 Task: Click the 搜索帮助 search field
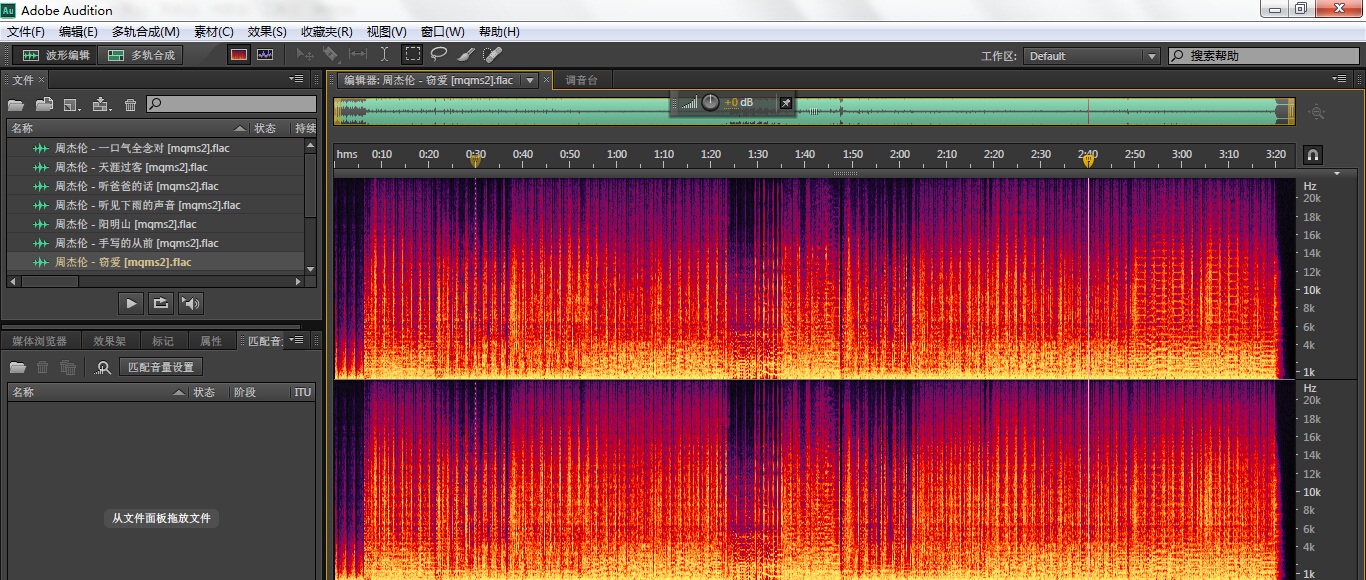pyautogui.click(x=1263, y=56)
